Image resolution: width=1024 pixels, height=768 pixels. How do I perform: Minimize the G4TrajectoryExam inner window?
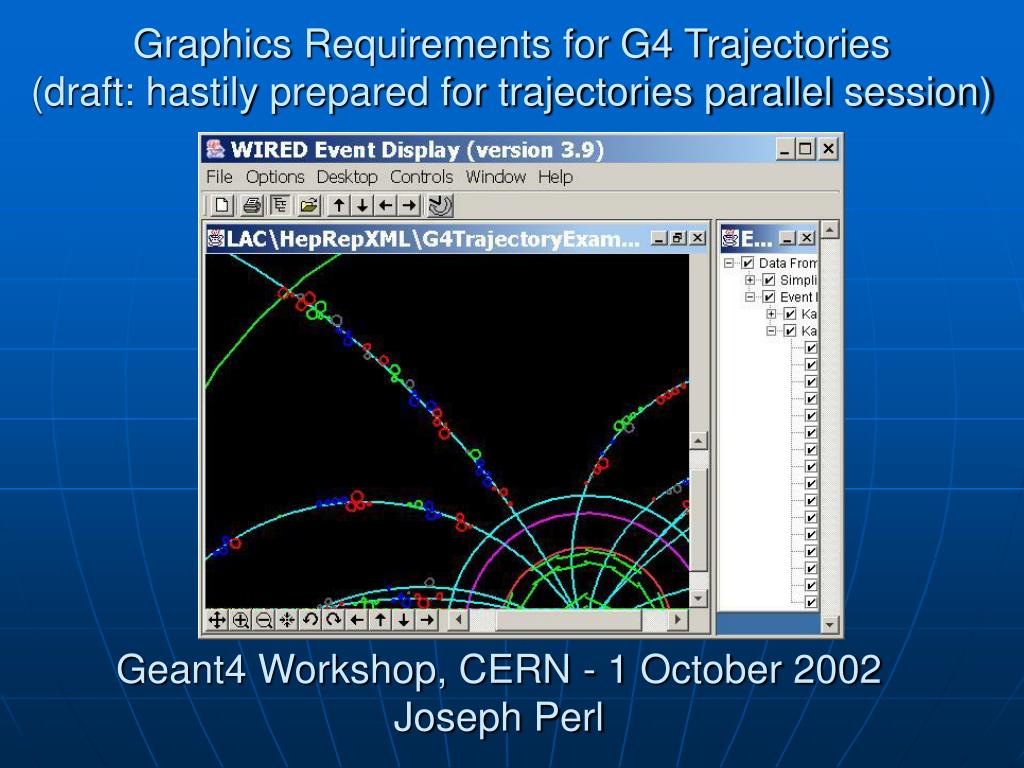[660, 238]
